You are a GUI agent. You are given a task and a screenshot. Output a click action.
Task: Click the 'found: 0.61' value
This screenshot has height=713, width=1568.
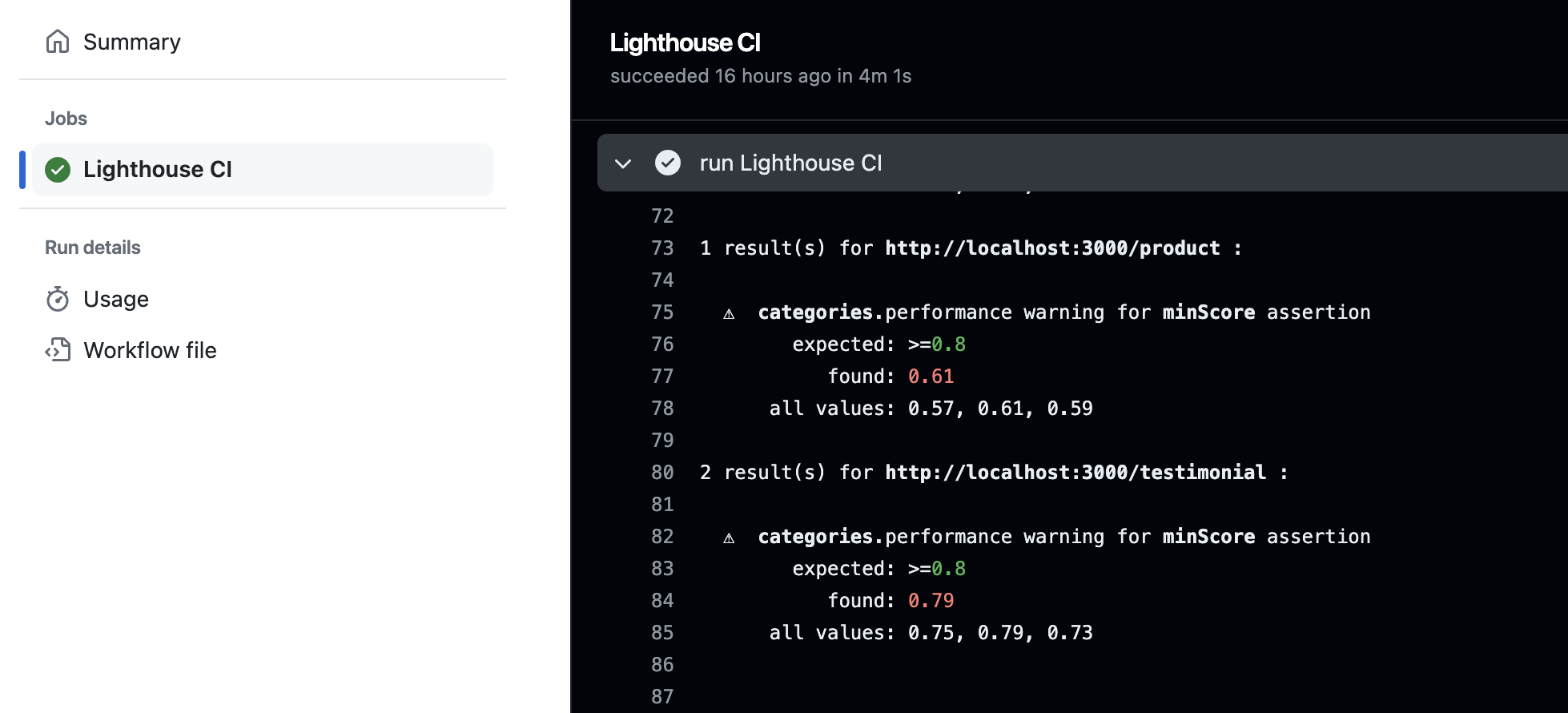click(931, 377)
